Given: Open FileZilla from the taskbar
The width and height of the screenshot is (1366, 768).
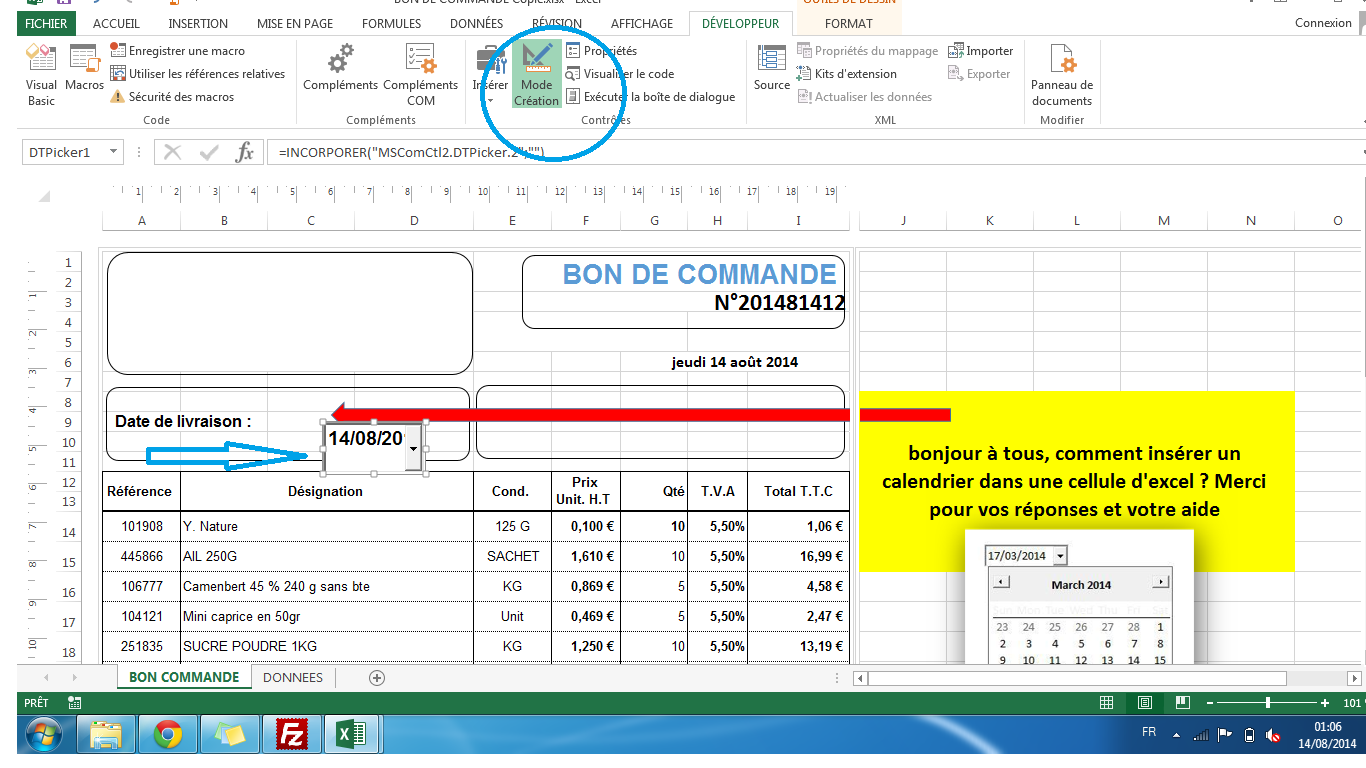Looking at the screenshot, I should 293,736.
